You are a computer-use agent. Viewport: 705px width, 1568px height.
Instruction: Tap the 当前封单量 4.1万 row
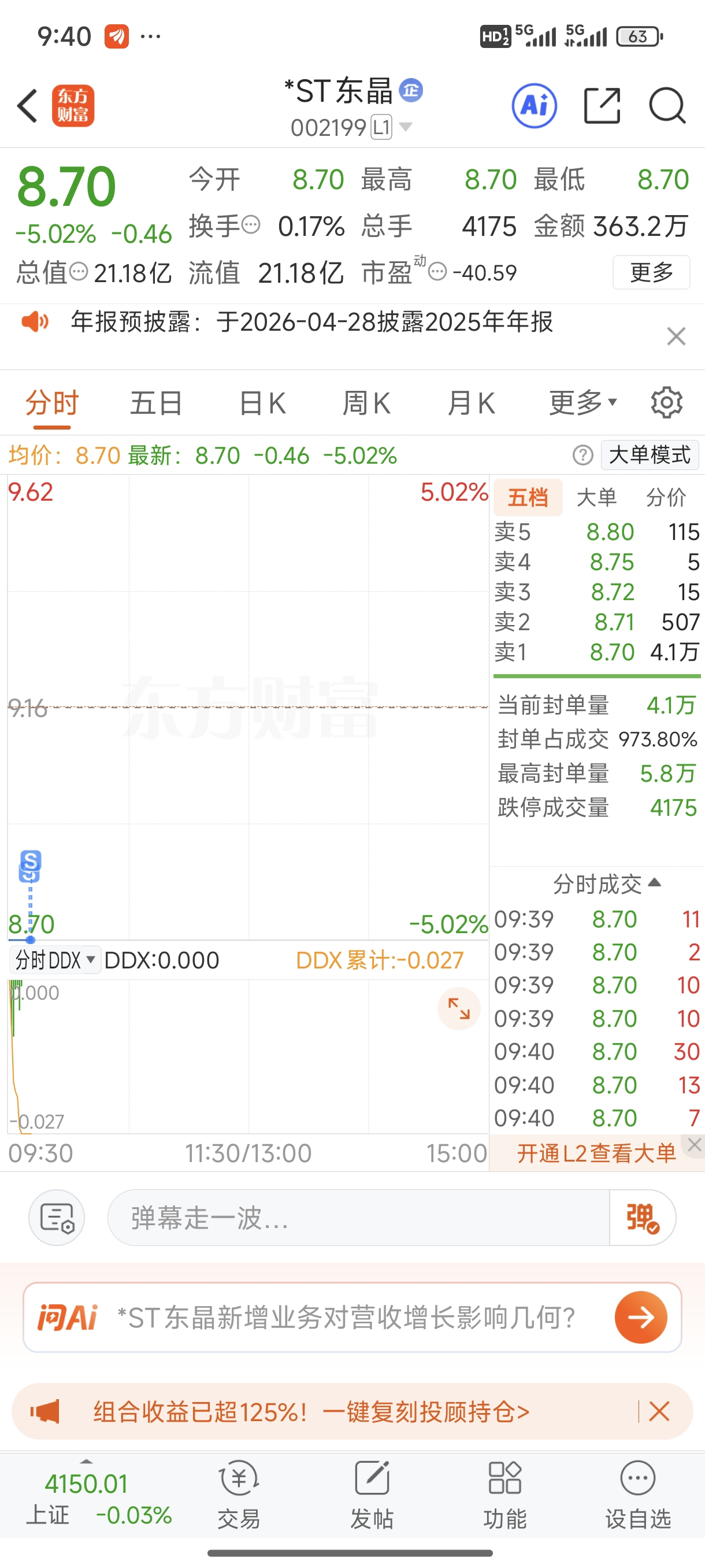pos(597,705)
